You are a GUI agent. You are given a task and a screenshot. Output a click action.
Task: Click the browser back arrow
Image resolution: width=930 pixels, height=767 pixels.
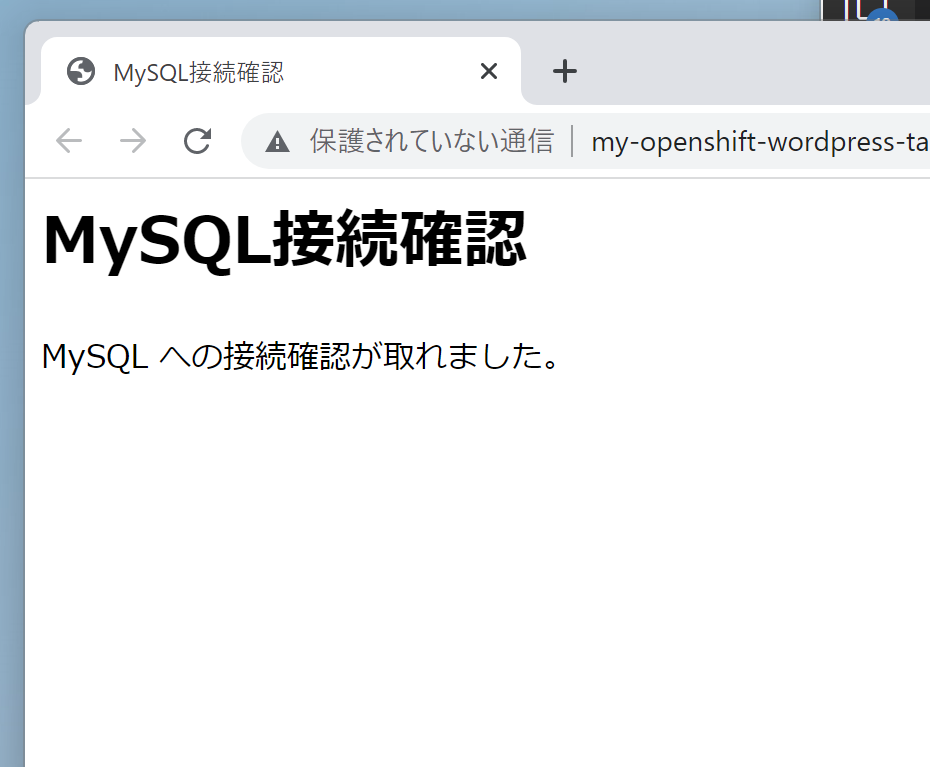click(x=69, y=141)
